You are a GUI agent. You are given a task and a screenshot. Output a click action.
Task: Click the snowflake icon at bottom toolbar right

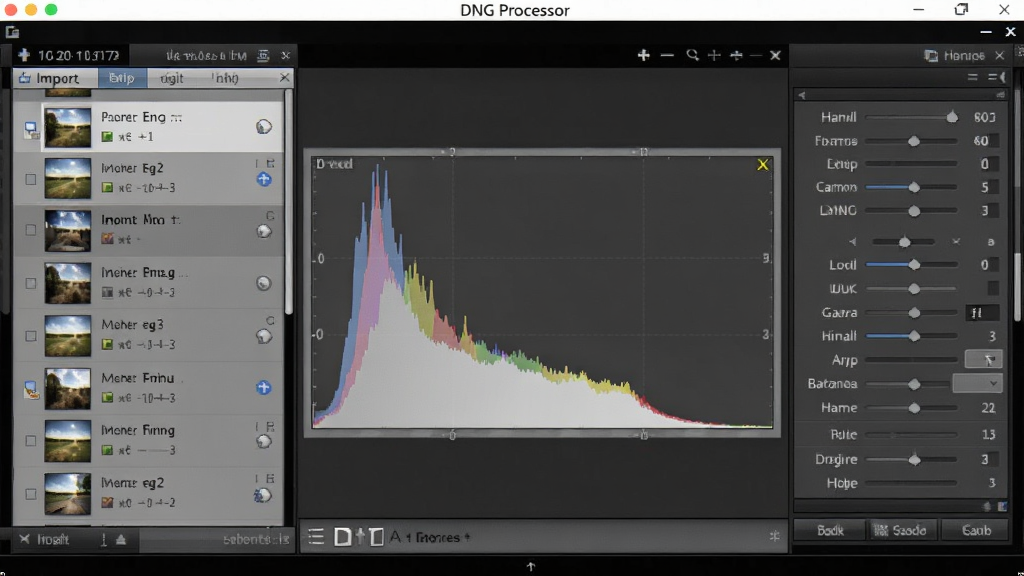(775, 536)
